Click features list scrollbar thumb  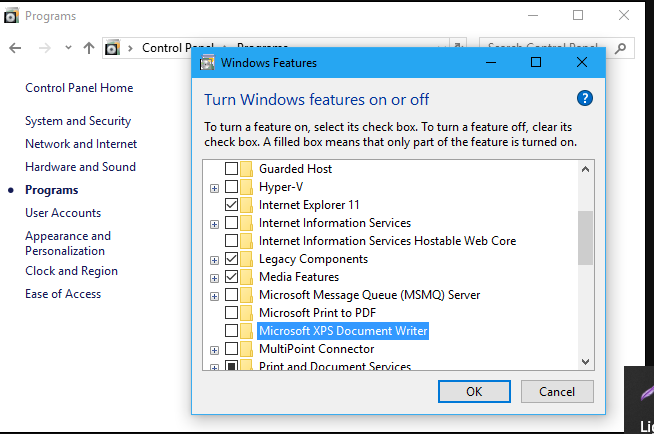pos(585,238)
